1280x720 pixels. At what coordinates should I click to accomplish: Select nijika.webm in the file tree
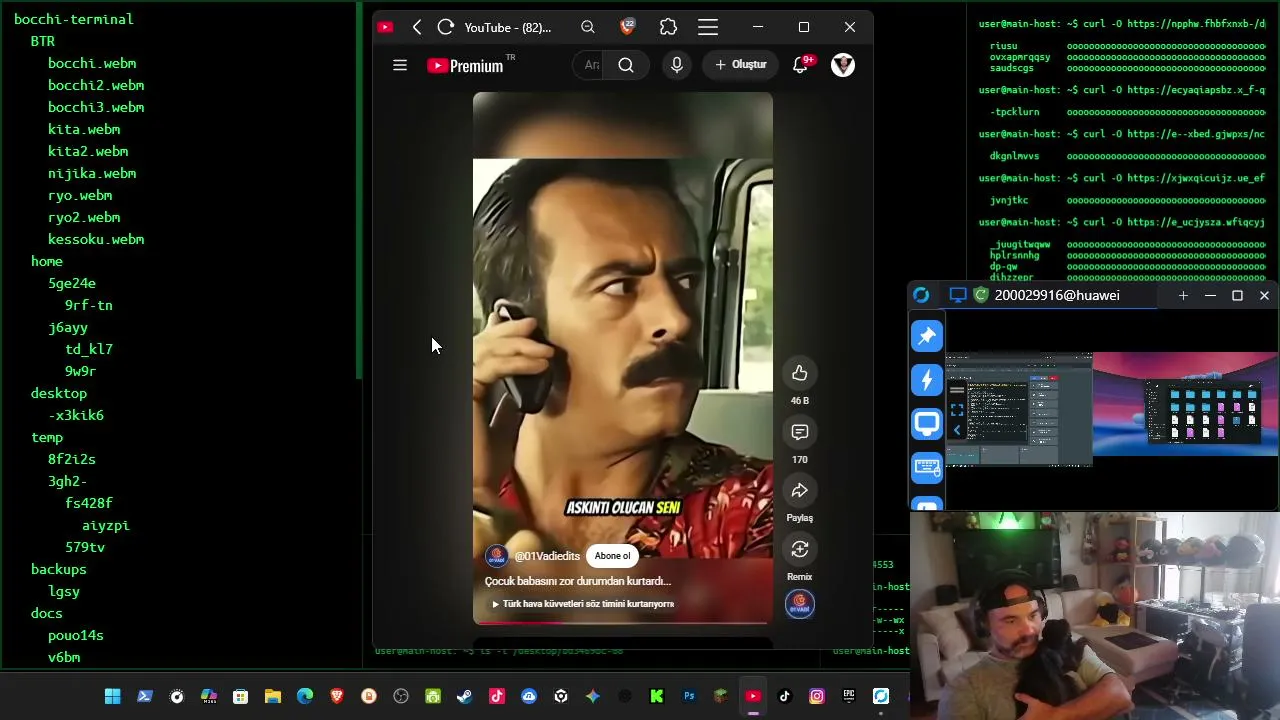[x=92, y=173]
